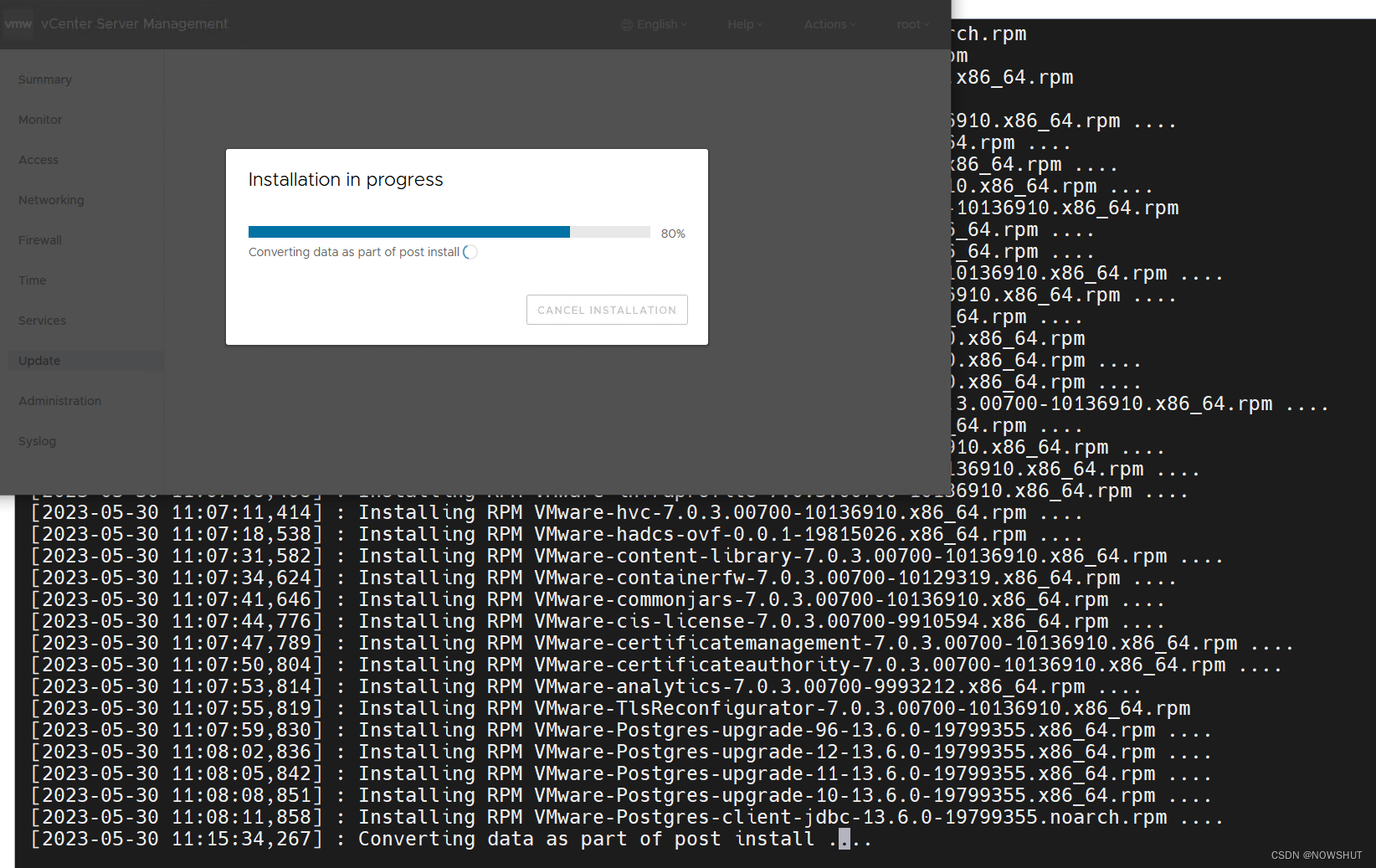Open Syslog in the sidebar
The image size is (1376, 868).
pos(37,441)
